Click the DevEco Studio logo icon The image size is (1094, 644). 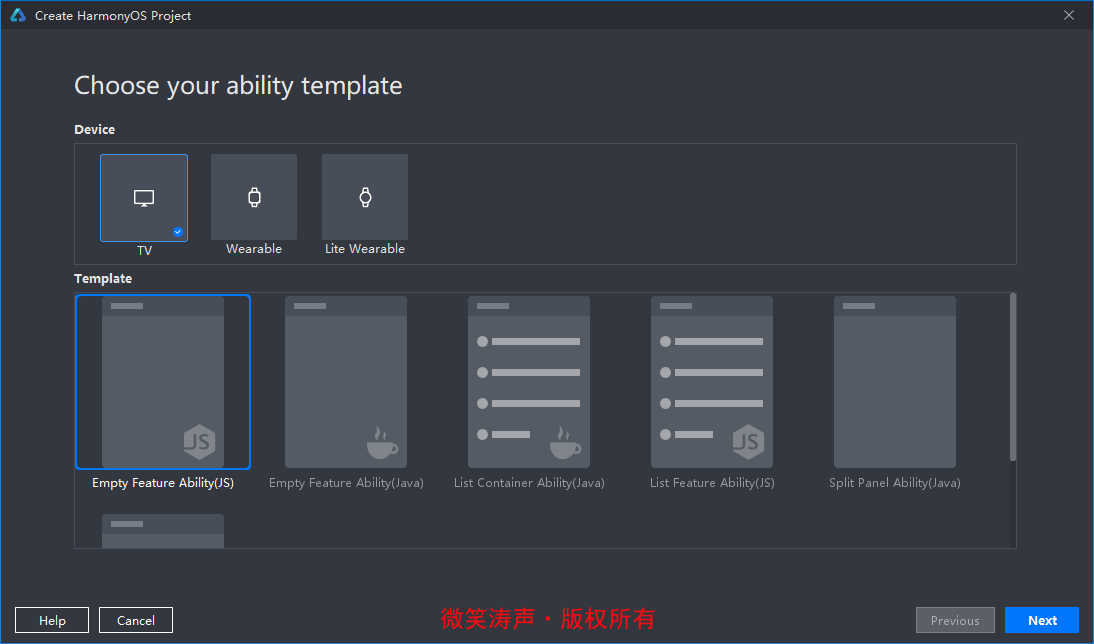[x=18, y=15]
